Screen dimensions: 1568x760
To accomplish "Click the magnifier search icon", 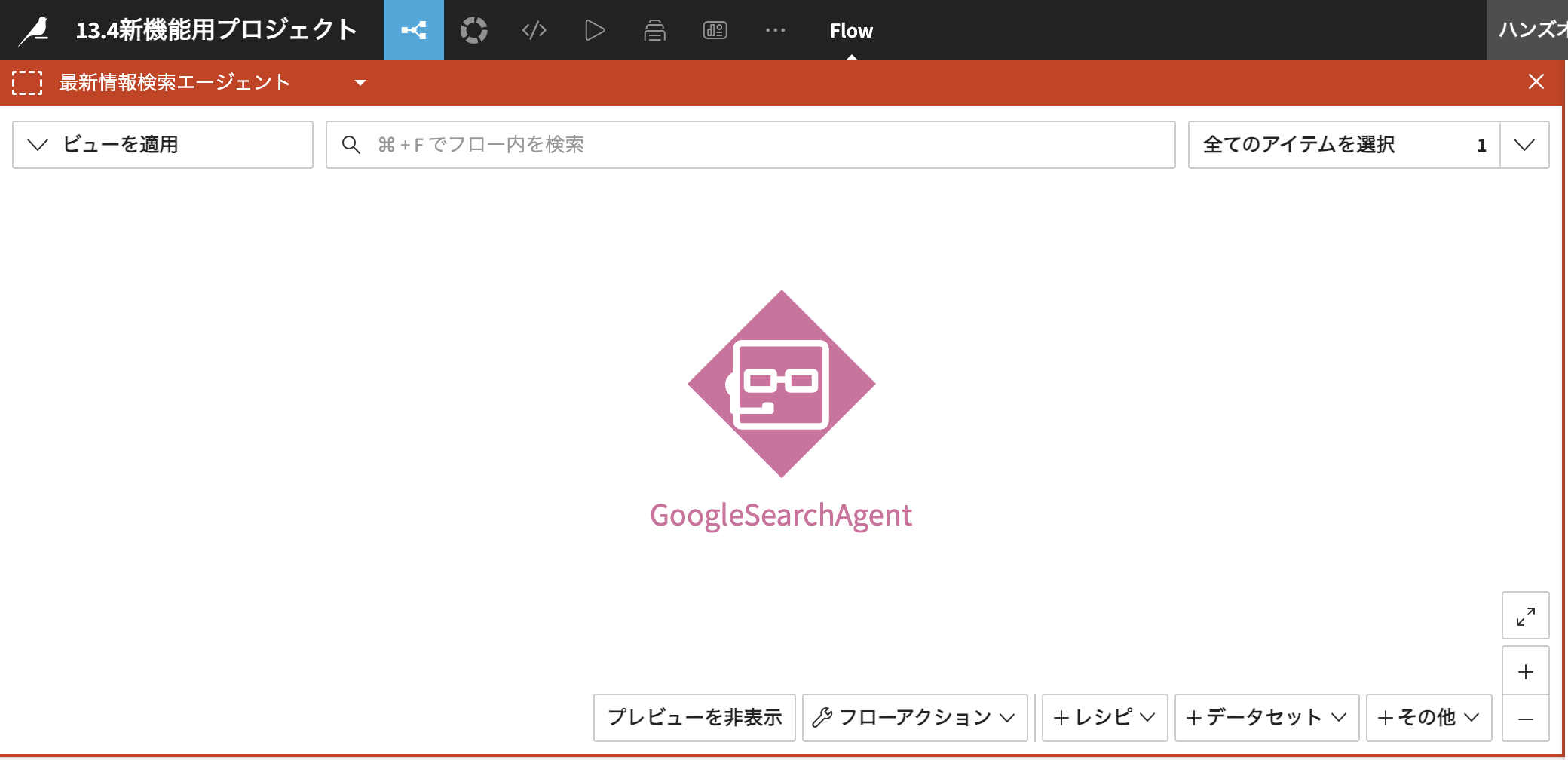I will tap(351, 145).
